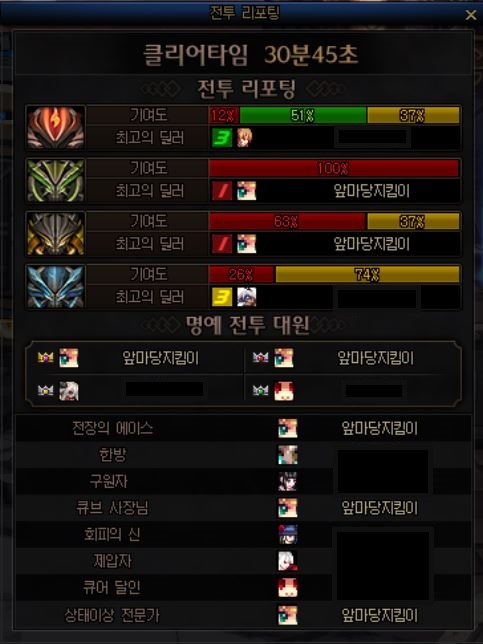The width and height of the screenshot is (483, 644).
Task: Select the gold armored boss emblem icon
Action: [x=55, y=234]
